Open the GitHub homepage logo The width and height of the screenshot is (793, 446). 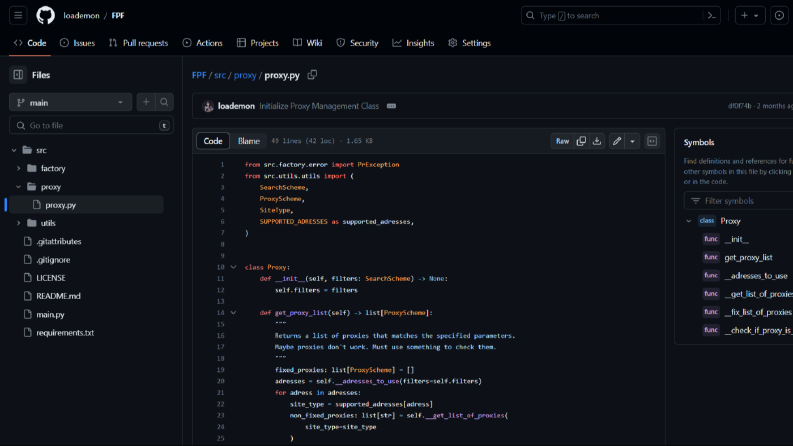46,16
